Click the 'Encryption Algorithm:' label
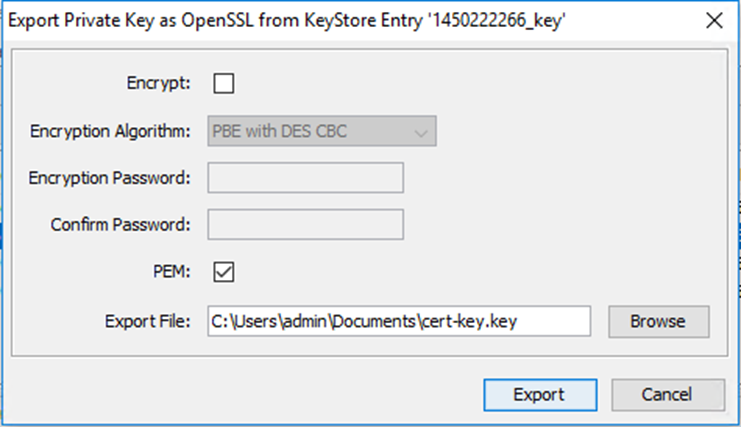 (x=110, y=132)
